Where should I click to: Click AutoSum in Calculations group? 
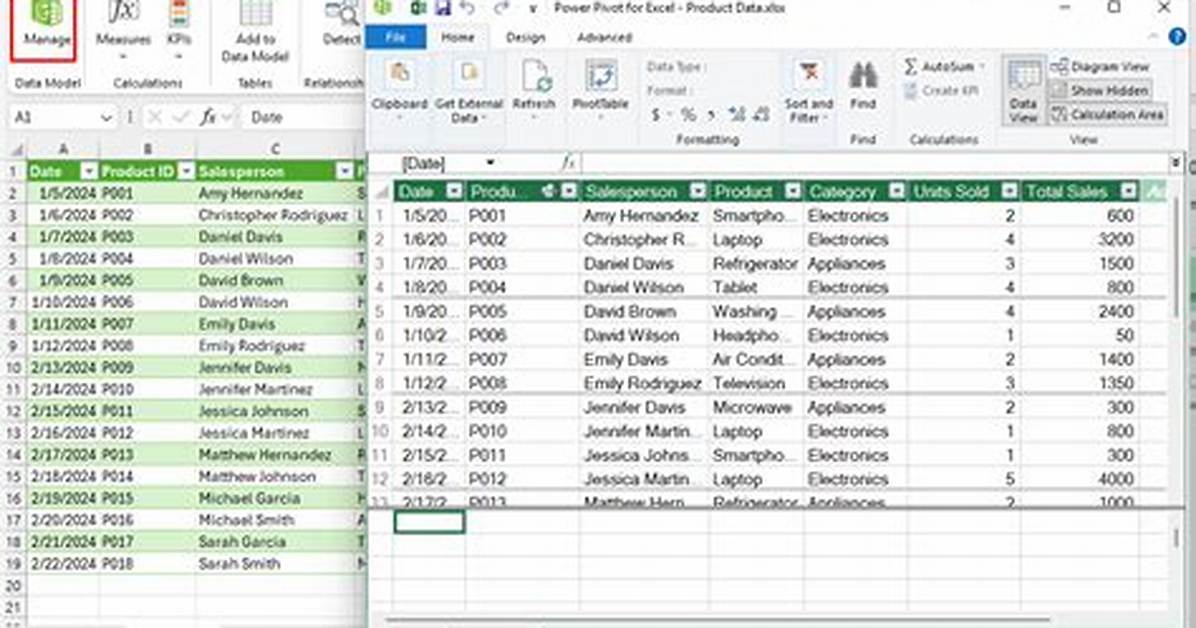pyautogui.click(x=943, y=66)
